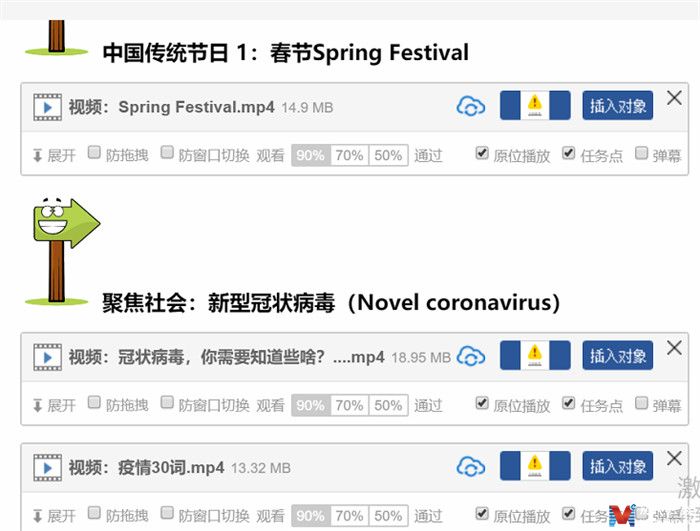
Task: Click film icon of Spring Festival.mp4
Action: click(x=47, y=107)
